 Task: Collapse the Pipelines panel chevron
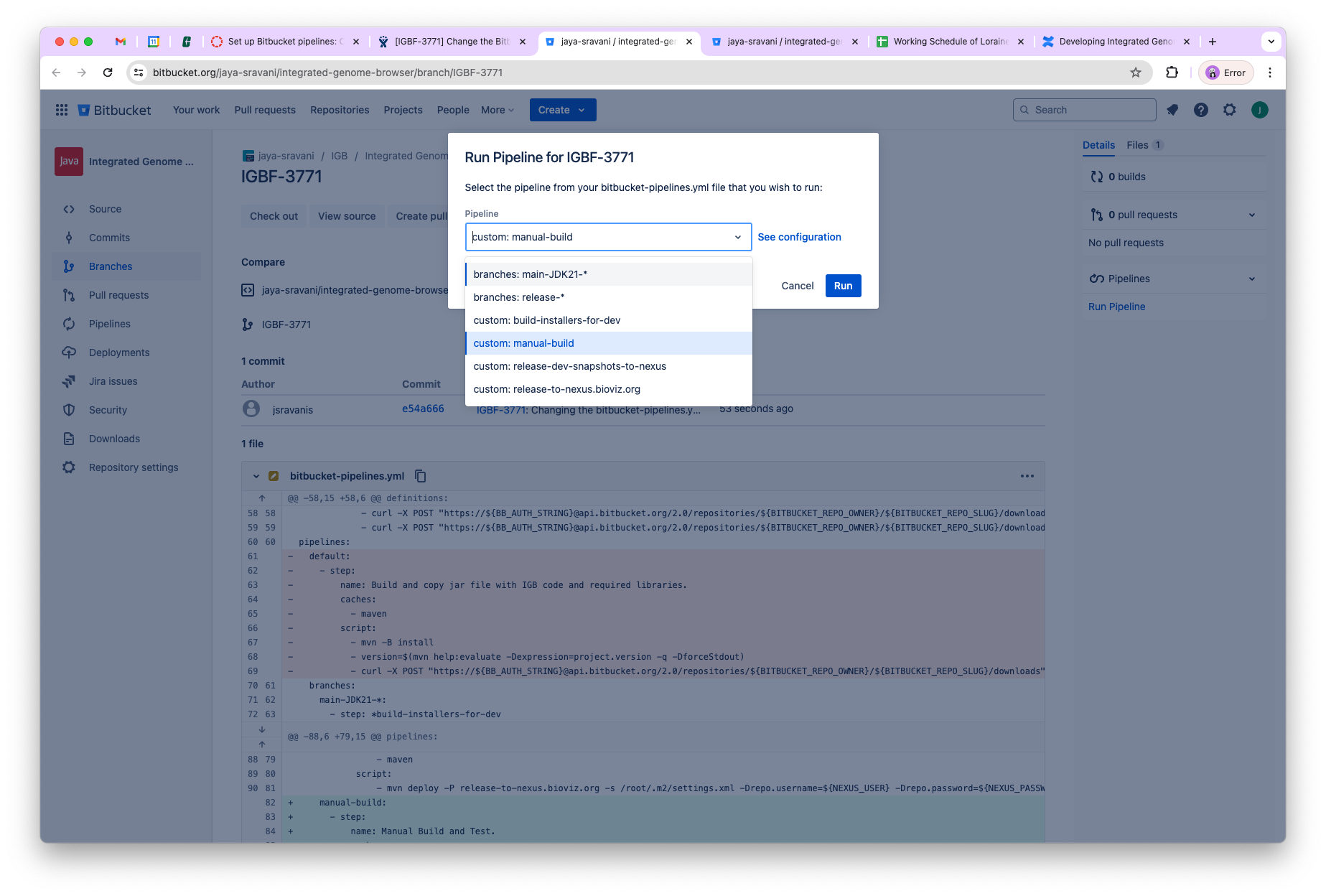(1252, 279)
